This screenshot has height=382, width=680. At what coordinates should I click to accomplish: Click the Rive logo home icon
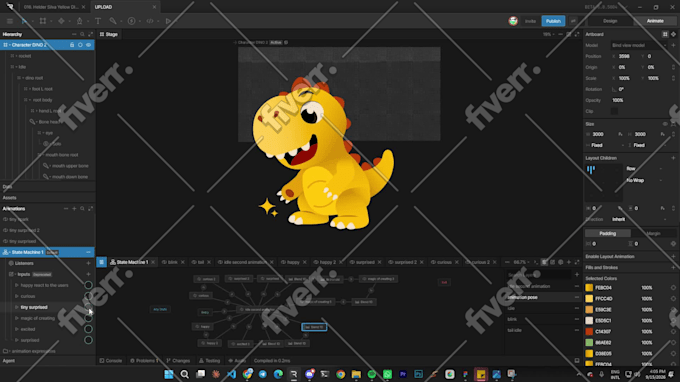coord(10,7)
